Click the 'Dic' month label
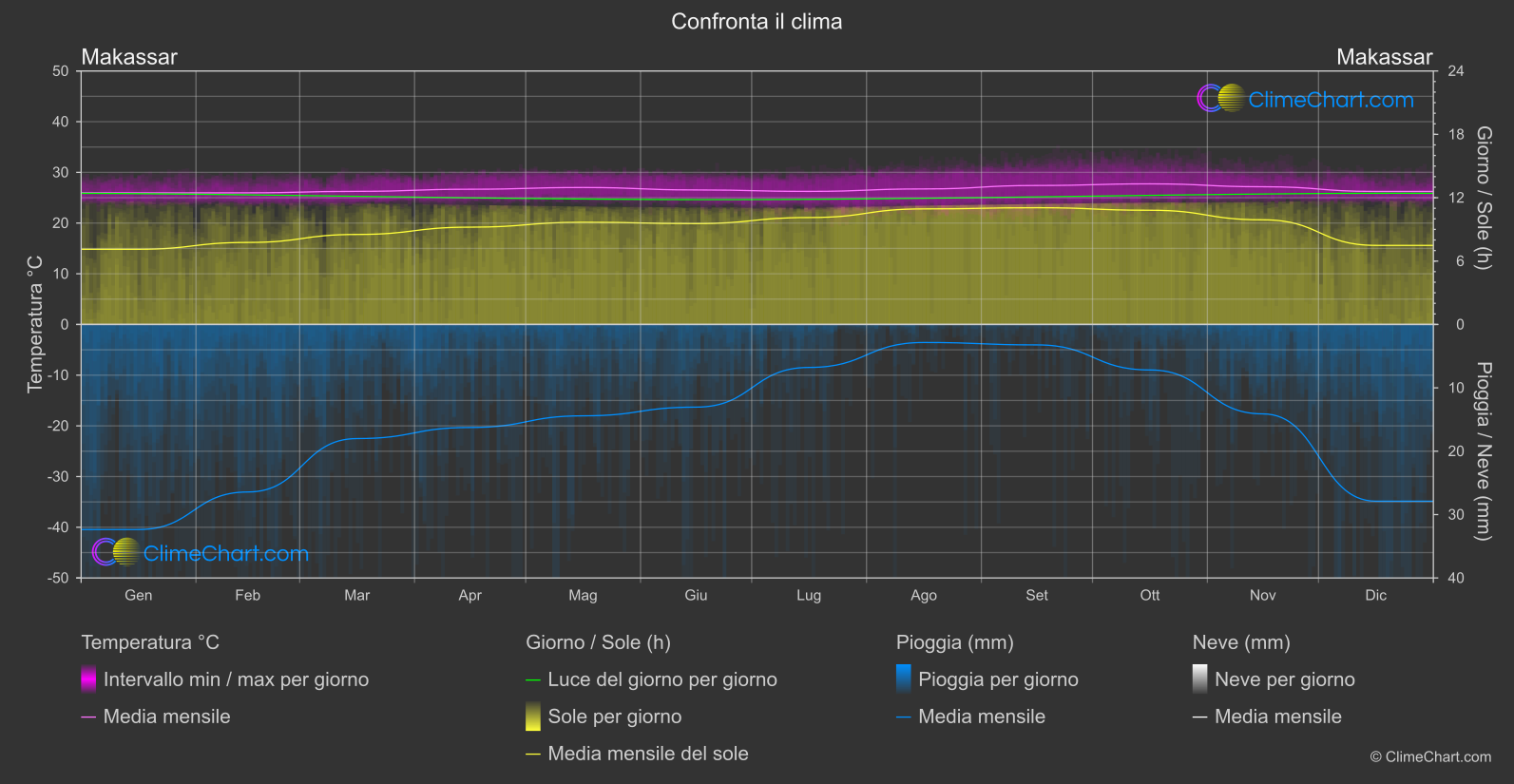Viewport: 1514px width, 784px height. click(x=1376, y=595)
